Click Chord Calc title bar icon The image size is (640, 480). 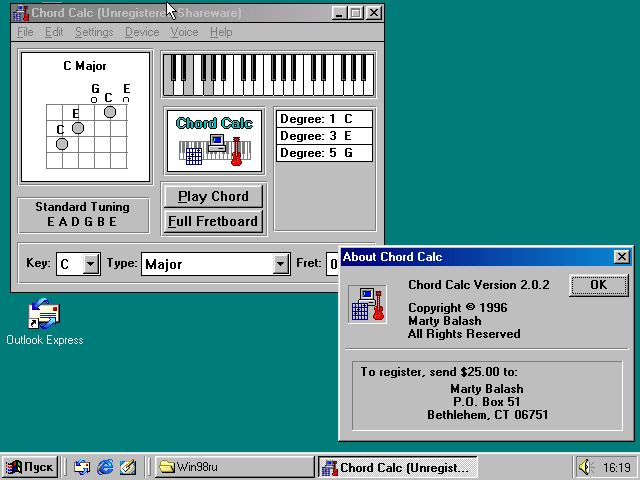point(20,13)
